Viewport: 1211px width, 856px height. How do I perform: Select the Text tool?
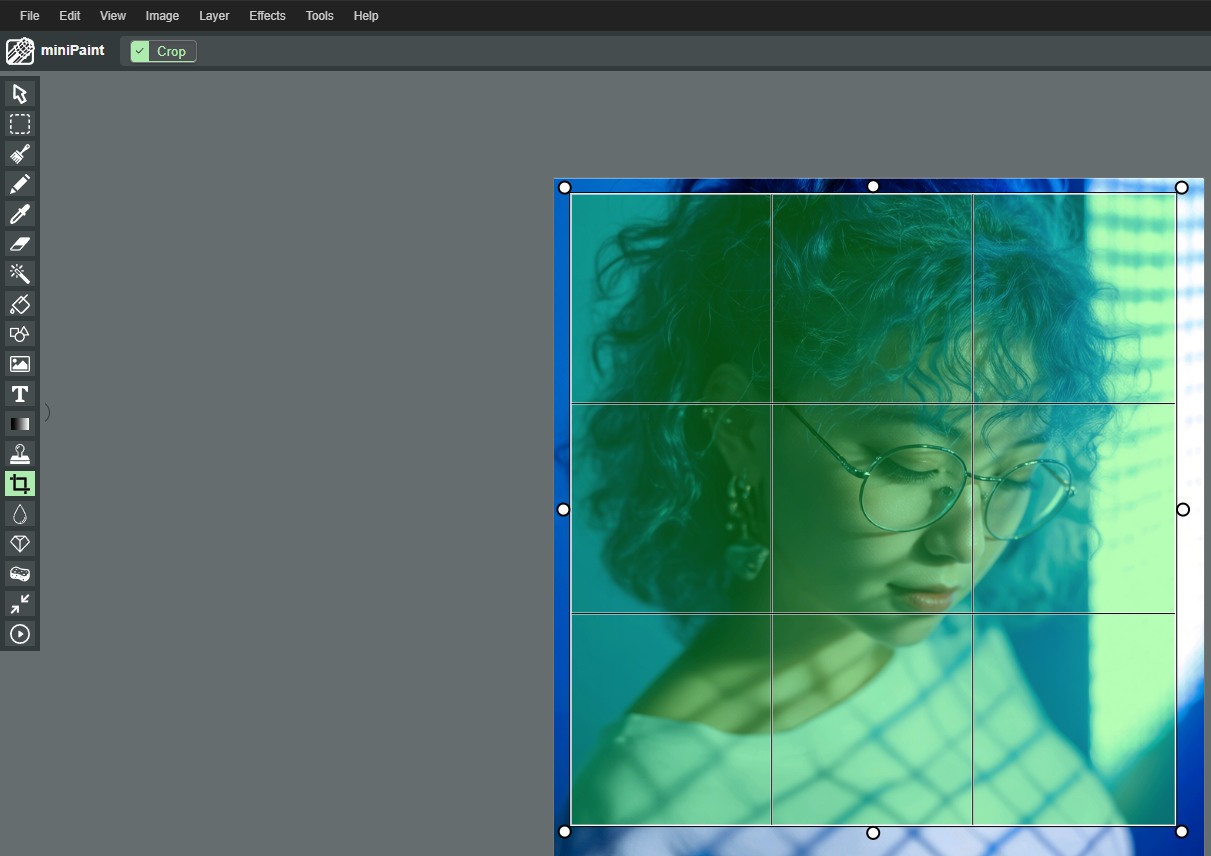click(x=20, y=394)
